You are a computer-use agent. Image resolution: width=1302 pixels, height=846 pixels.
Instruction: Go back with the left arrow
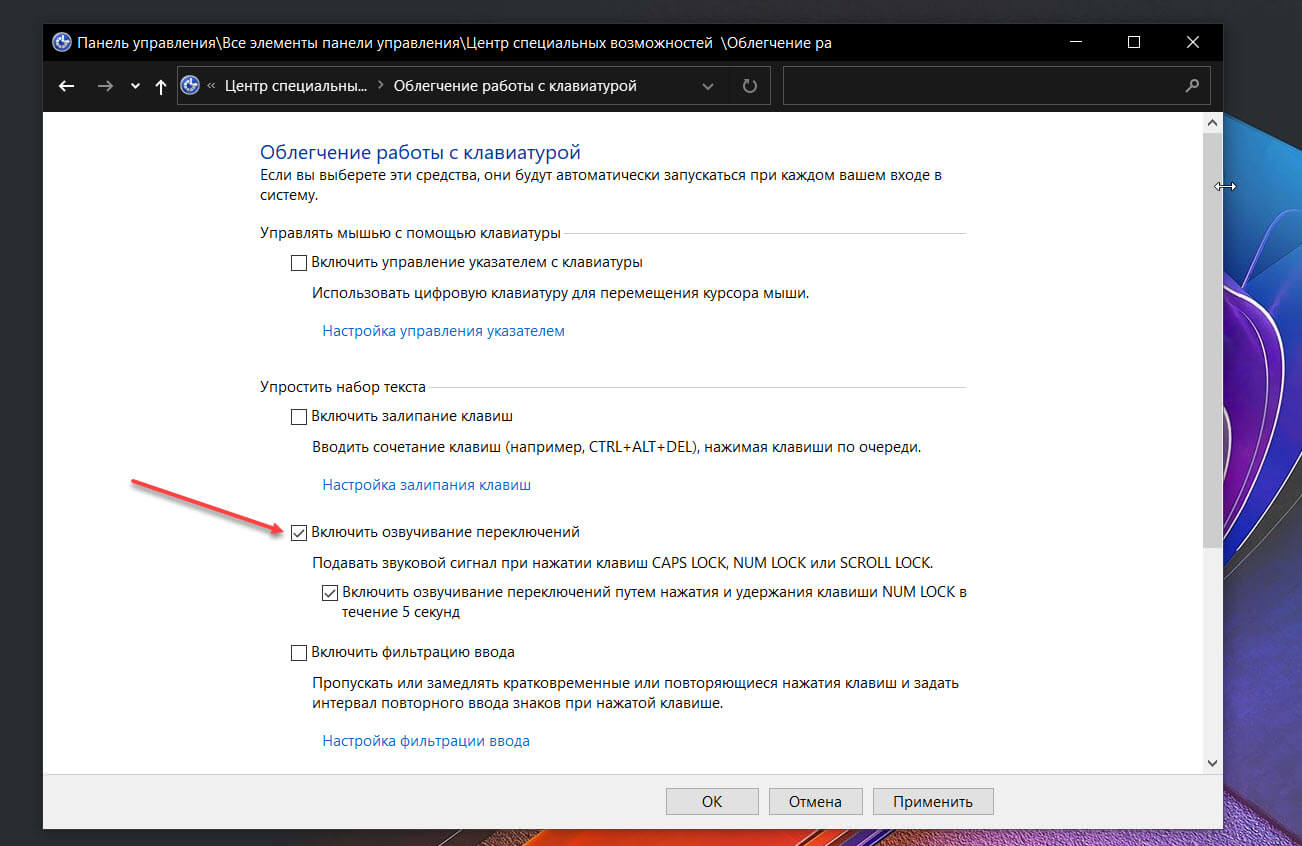(67, 86)
